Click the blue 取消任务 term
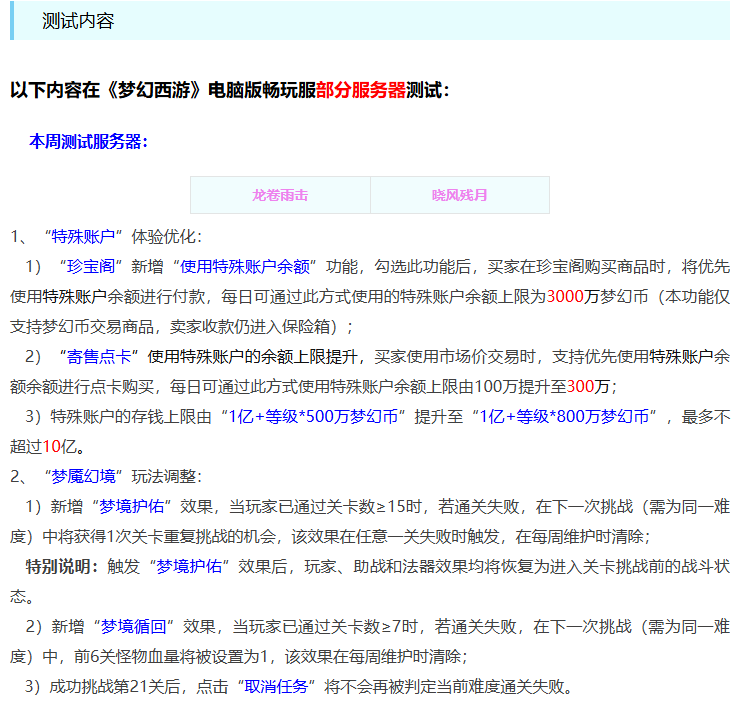Viewport: 745px width, 702px height. [x=276, y=686]
